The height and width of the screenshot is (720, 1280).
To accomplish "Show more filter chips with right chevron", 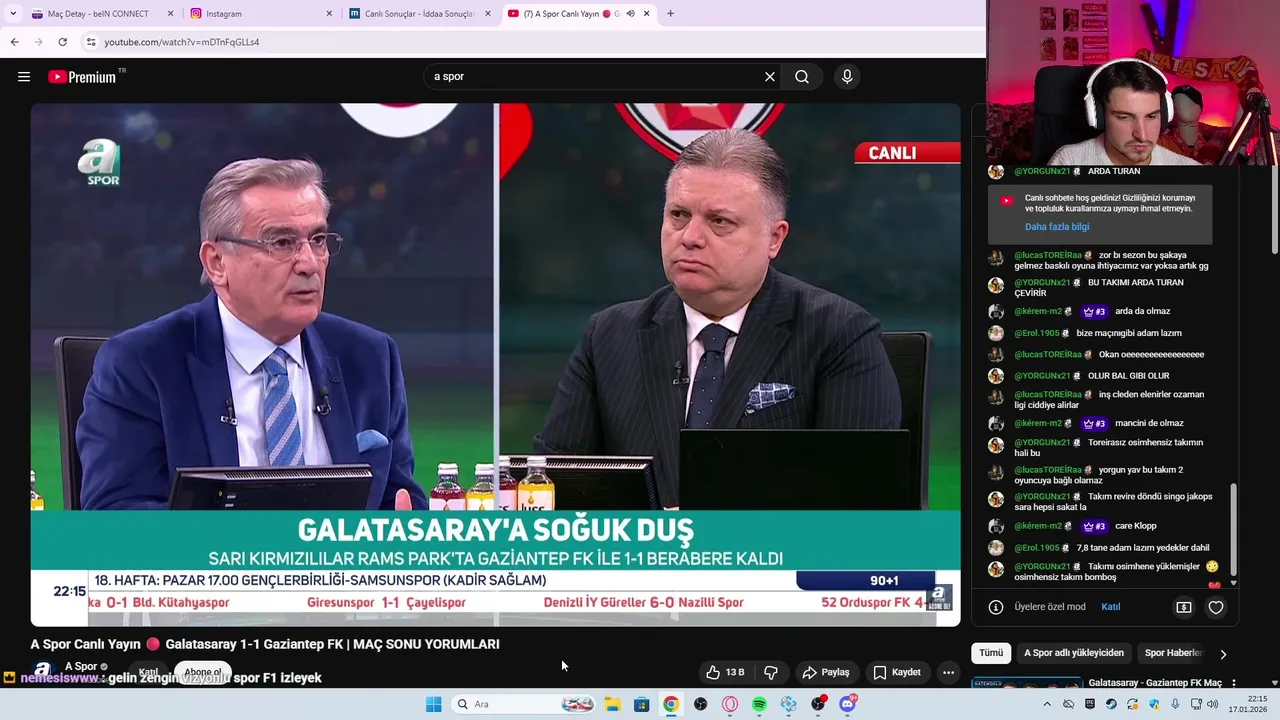I will pyautogui.click(x=1223, y=654).
